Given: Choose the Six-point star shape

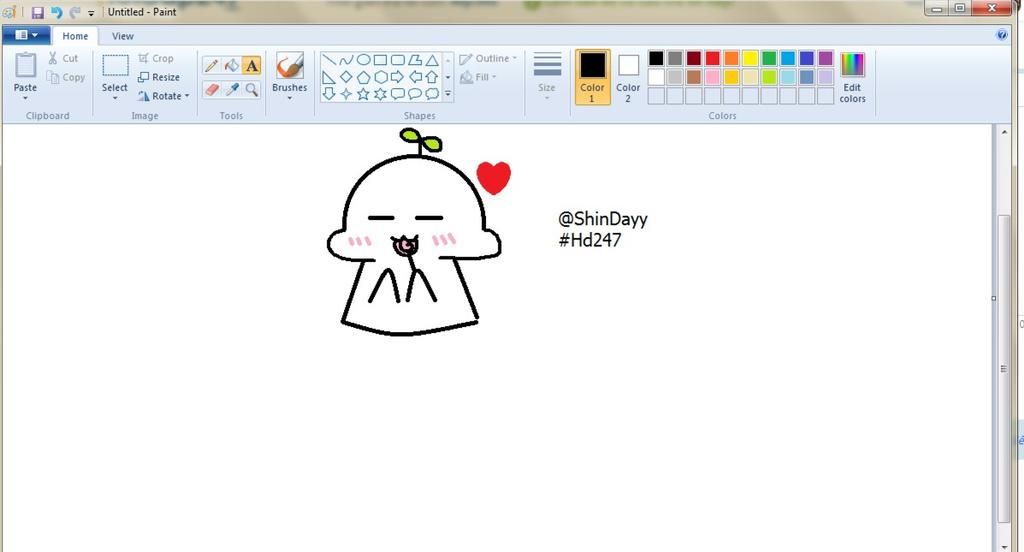Looking at the screenshot, I should pyautogui.click(x=380, y=94).
